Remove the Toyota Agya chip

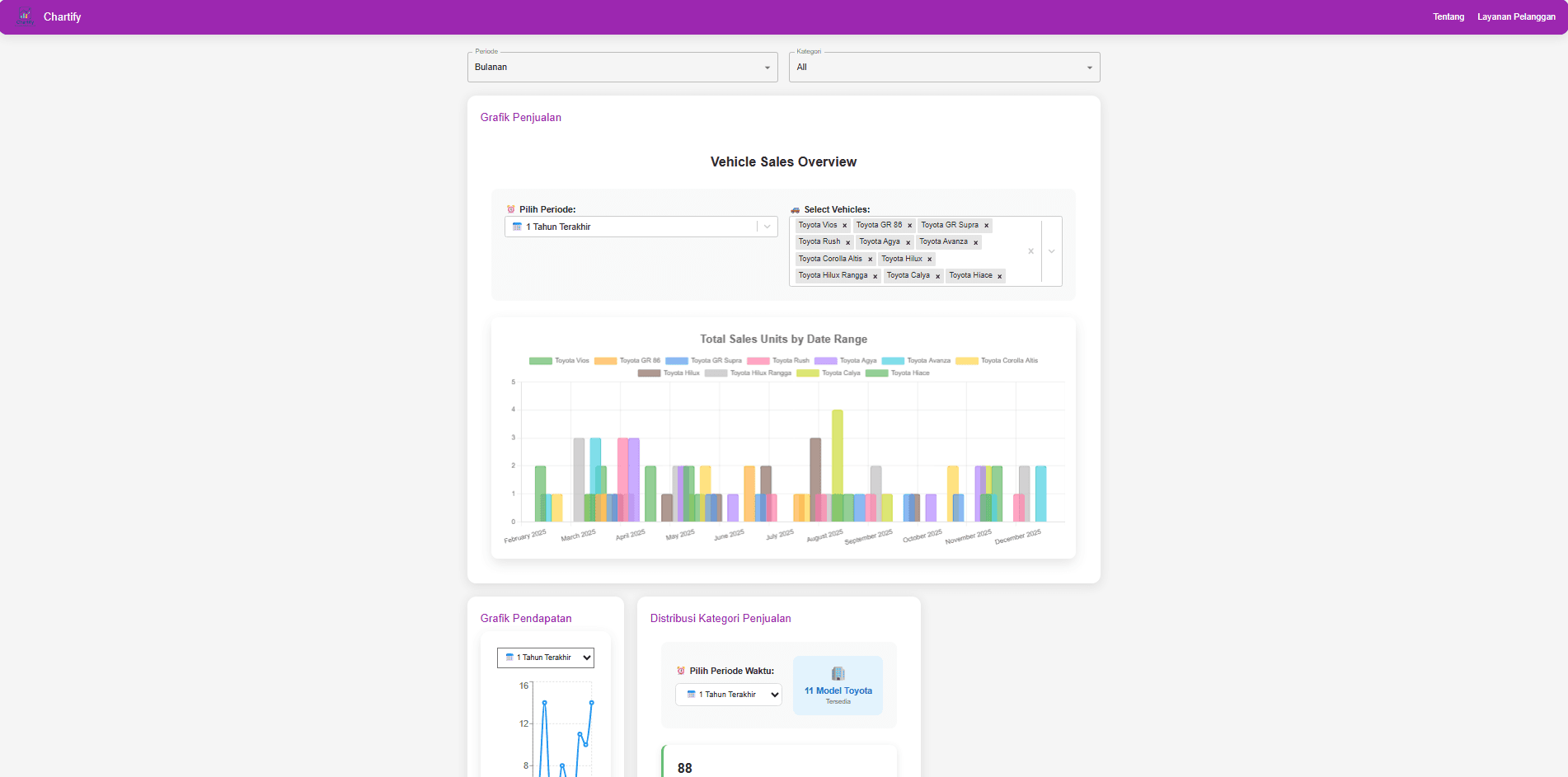pos(908,242)
